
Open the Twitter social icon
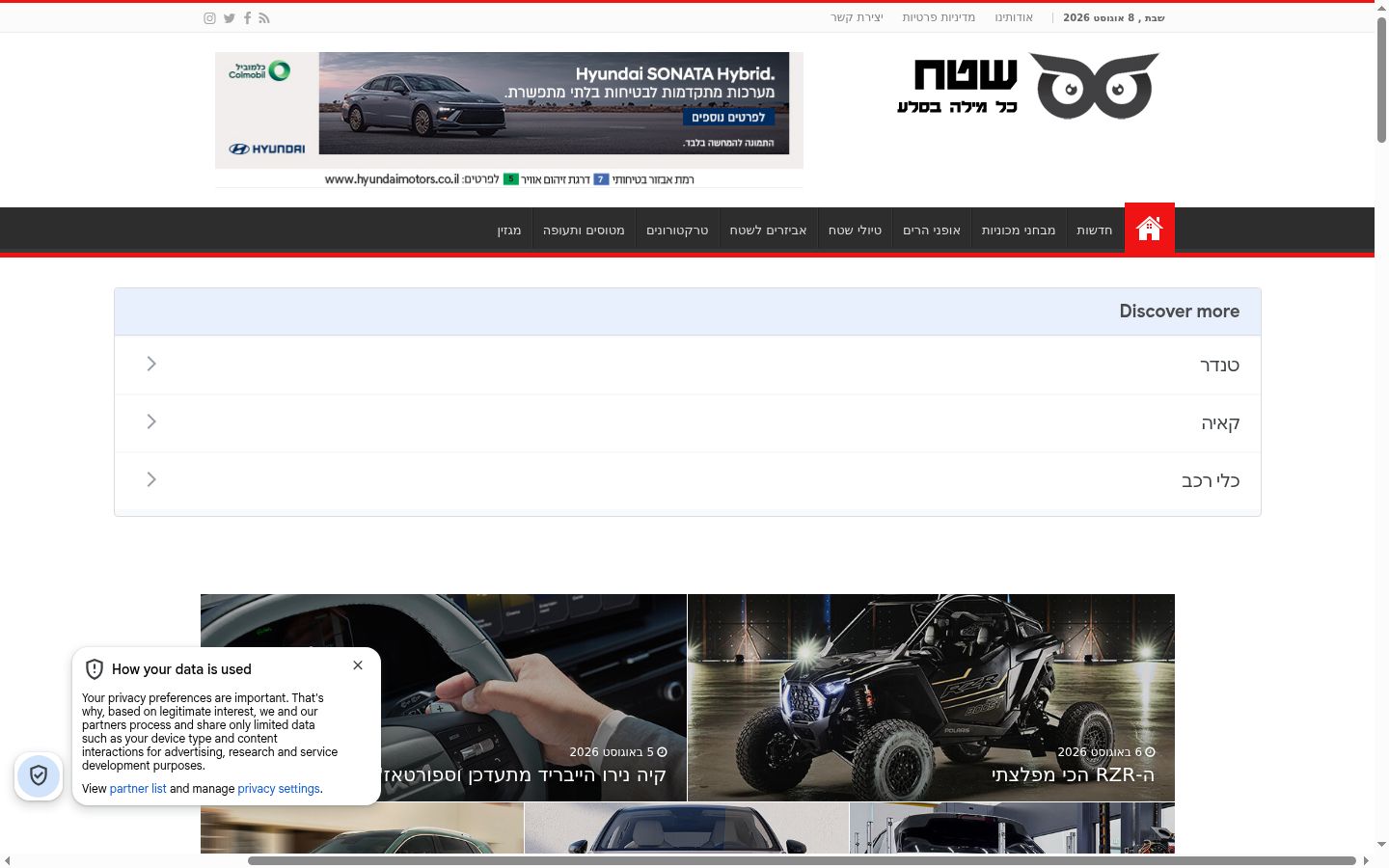click(230, 18)
